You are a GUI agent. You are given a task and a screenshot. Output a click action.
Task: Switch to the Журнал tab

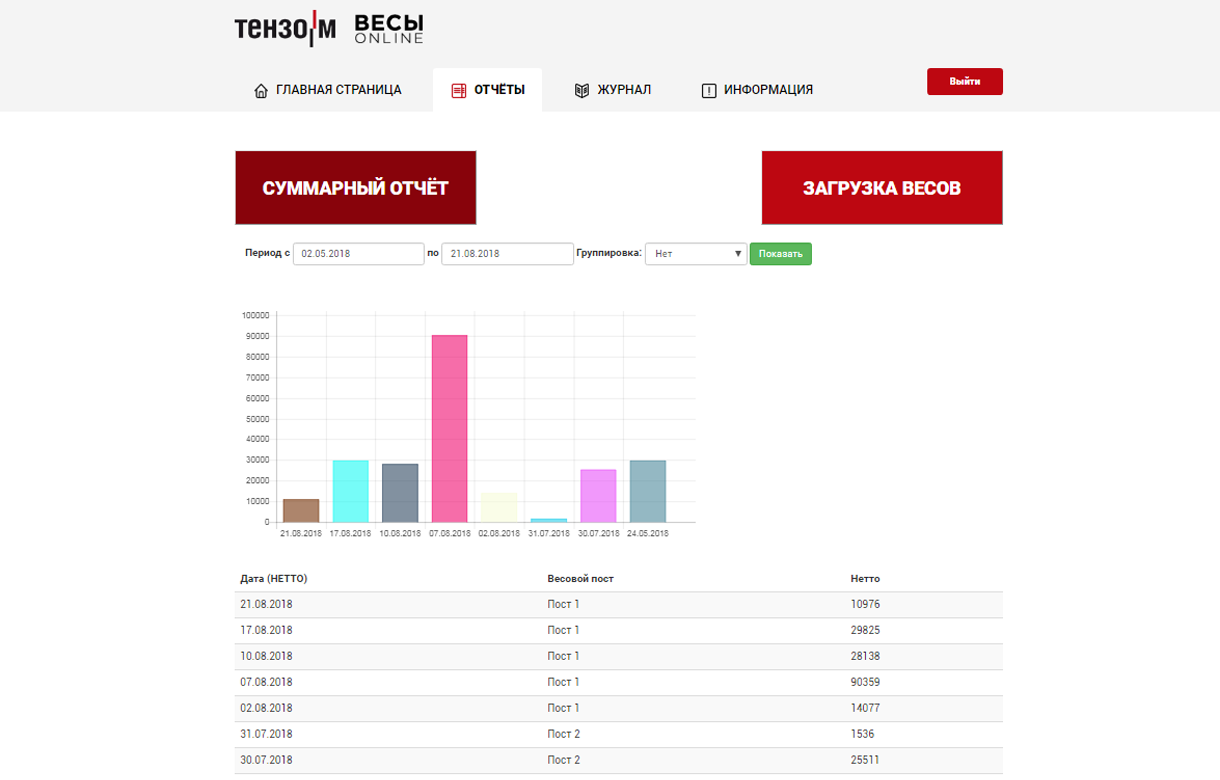coord(624,90)
